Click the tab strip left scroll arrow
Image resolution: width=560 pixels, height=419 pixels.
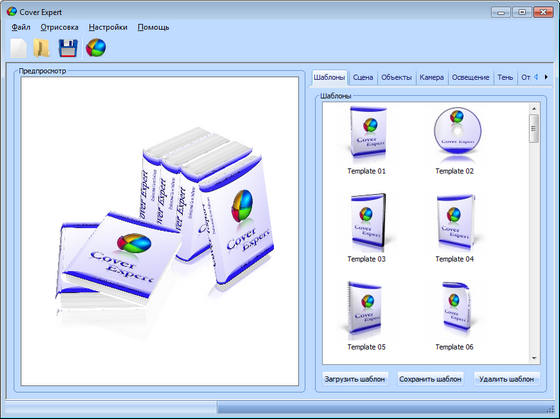536,77
